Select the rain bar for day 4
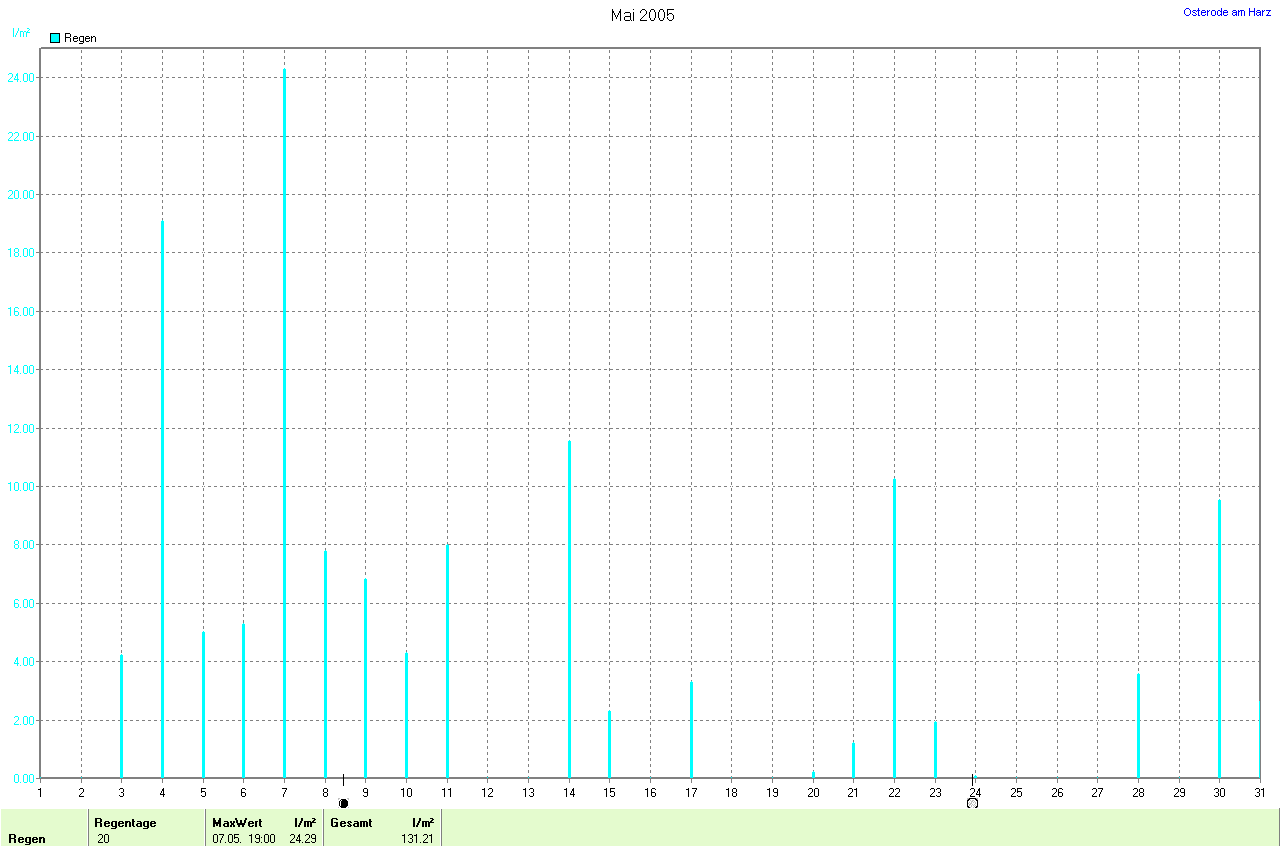The height and width of the screenshot is (846, 1280). [x=162, y=498]
